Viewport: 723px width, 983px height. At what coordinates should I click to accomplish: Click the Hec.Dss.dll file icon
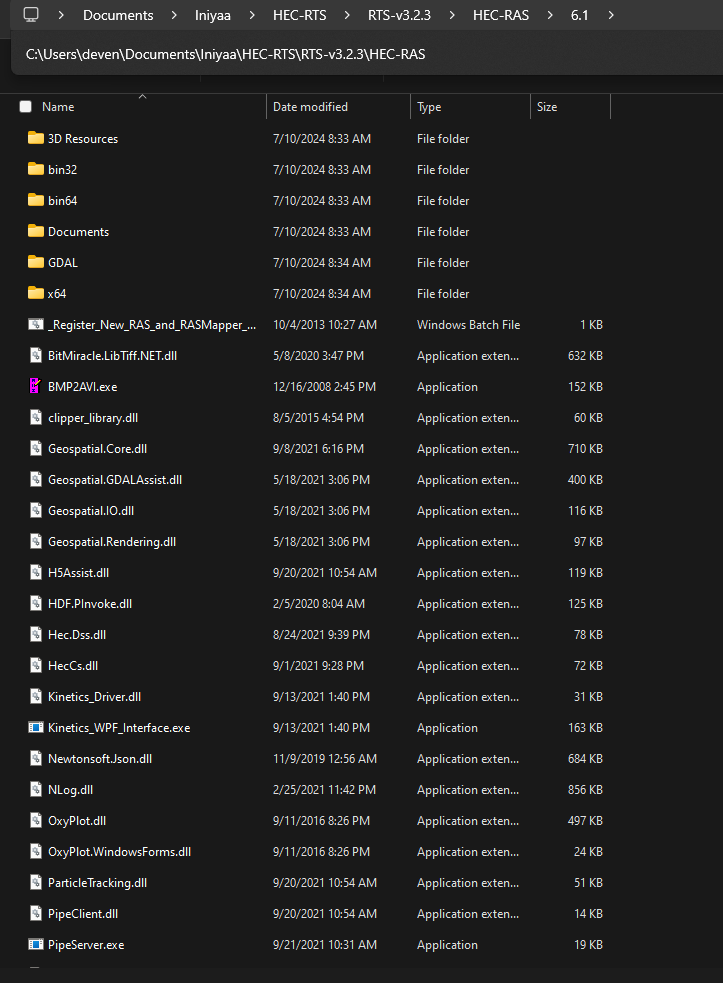coord(36,634)
